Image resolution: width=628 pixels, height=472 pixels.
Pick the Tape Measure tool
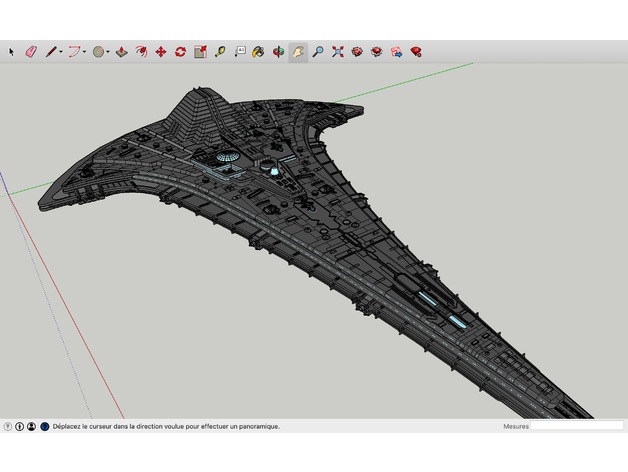coord(220,52)
